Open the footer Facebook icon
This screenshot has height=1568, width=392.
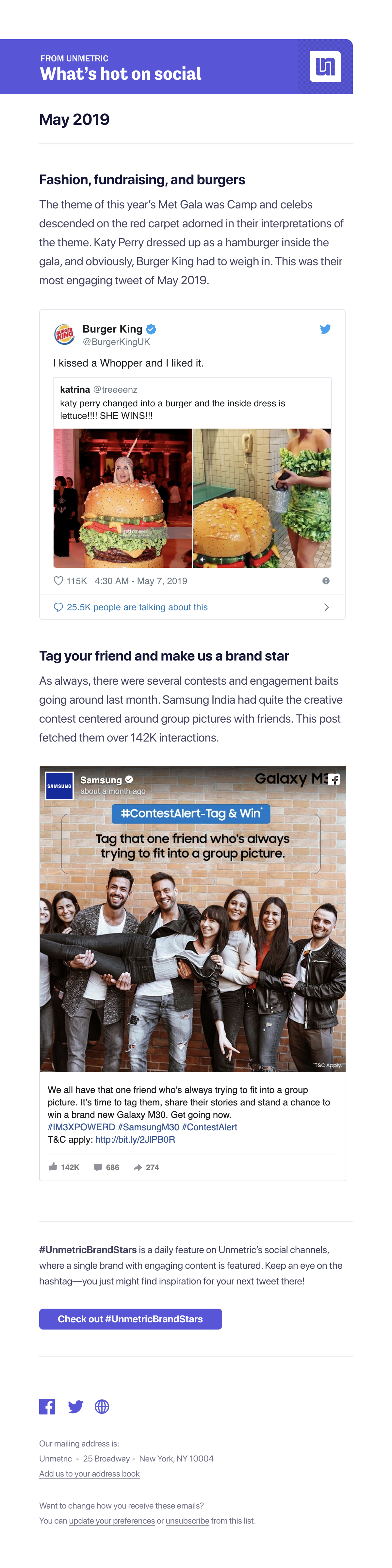(47, 1407)
